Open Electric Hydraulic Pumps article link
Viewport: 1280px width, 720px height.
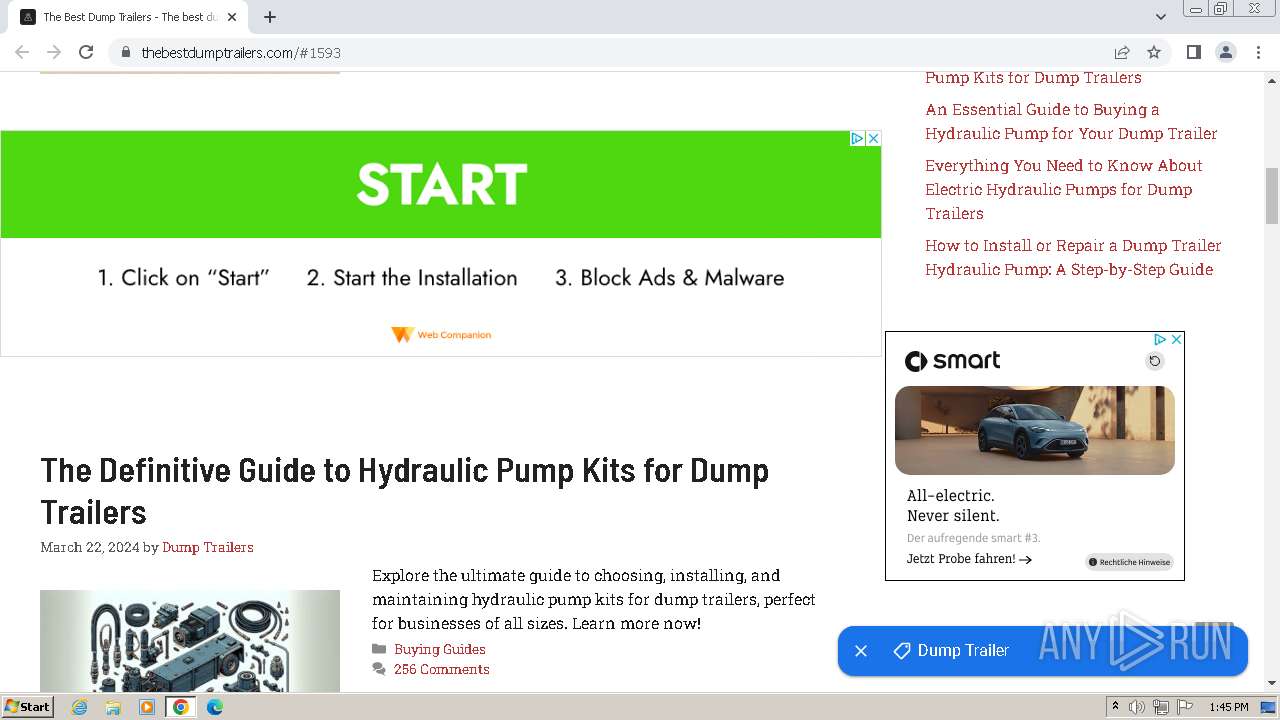coord(1064,189)
